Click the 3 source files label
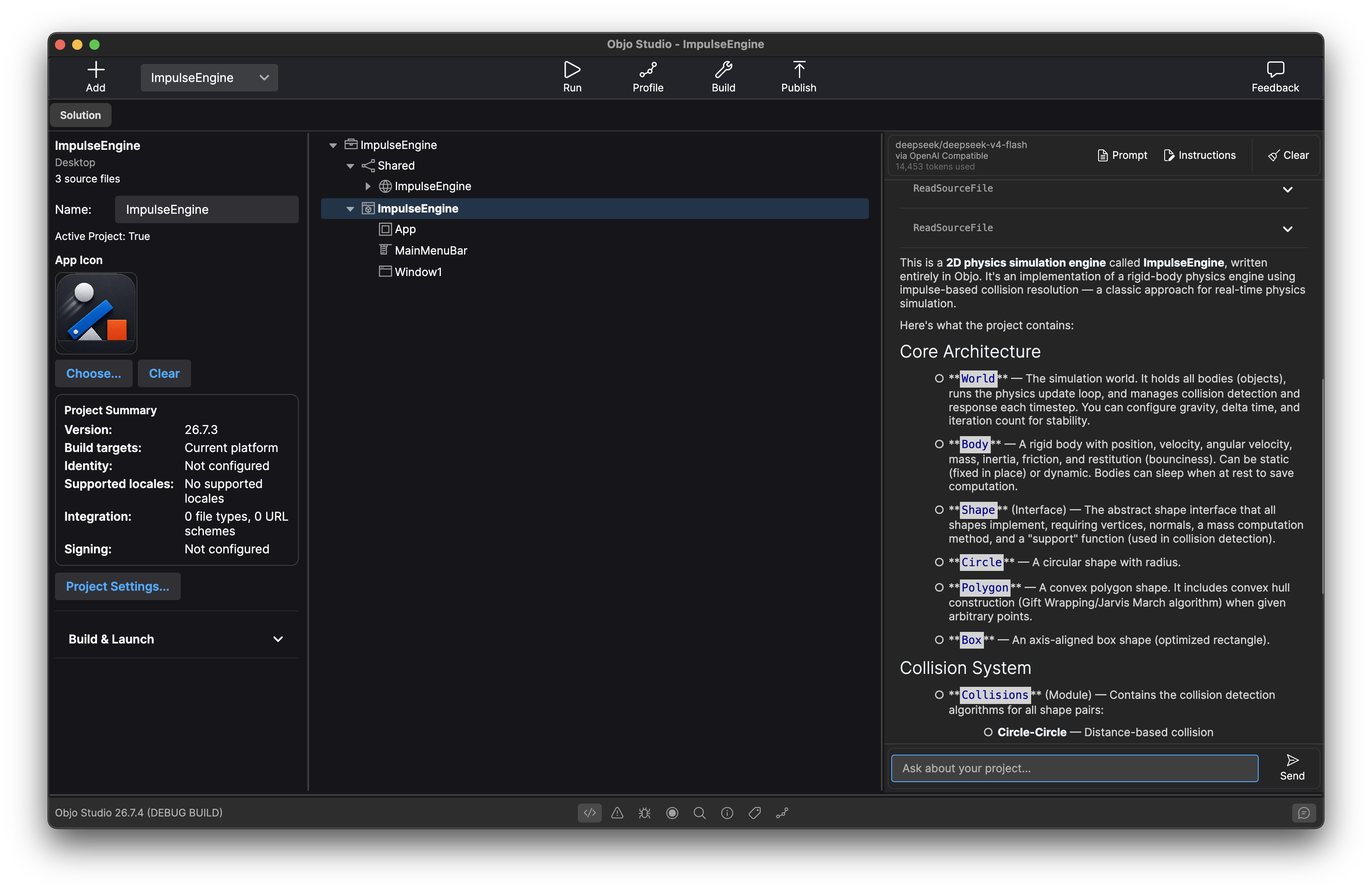 pos(88,179)
